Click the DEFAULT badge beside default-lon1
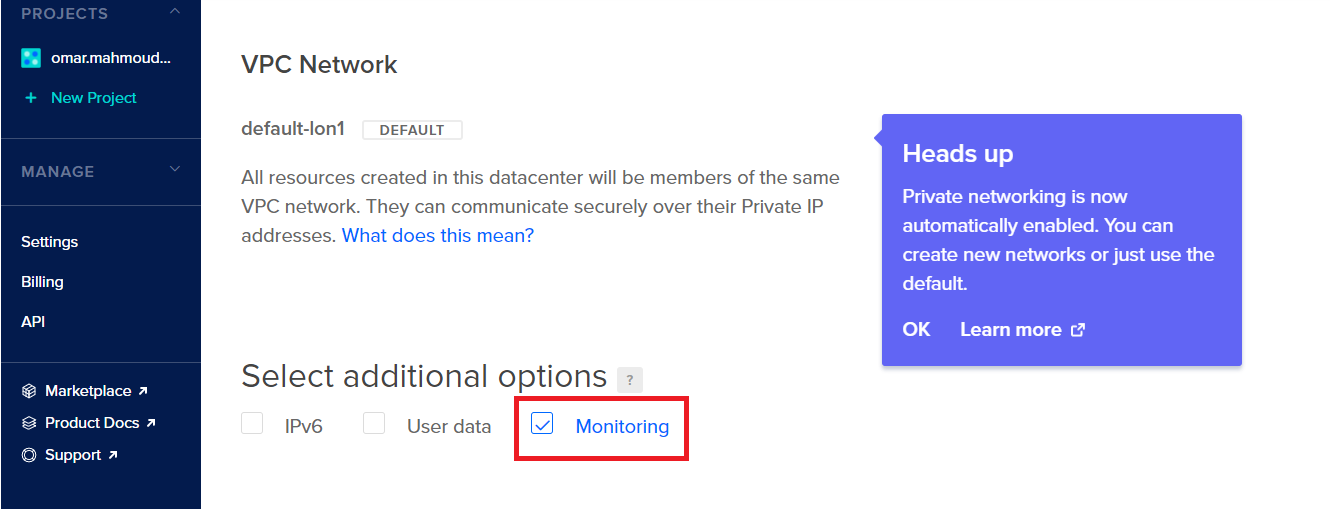This screenshot has height=509, width=1330. (412, 130)
